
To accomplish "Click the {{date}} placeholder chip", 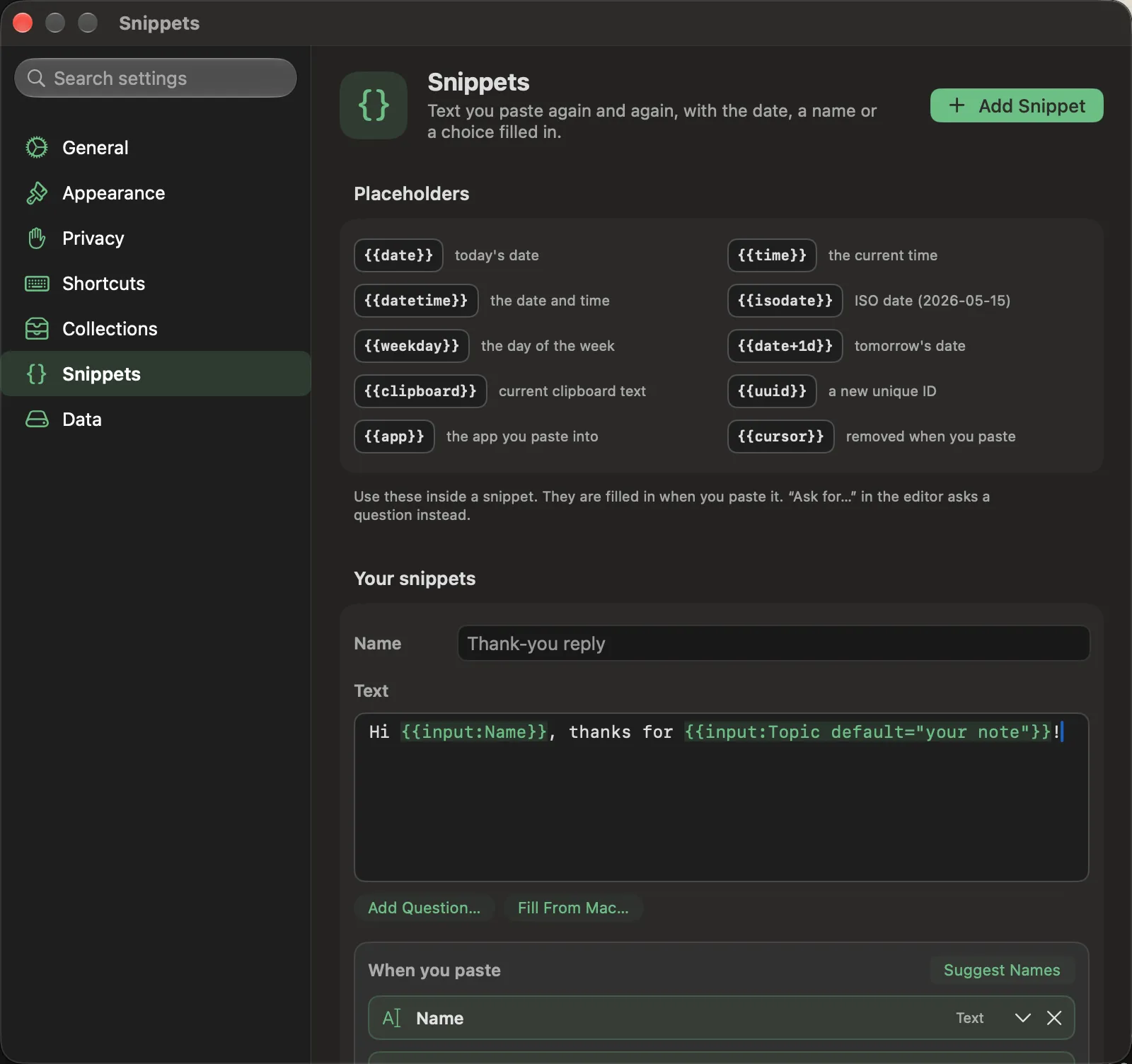I will point(398,255).
